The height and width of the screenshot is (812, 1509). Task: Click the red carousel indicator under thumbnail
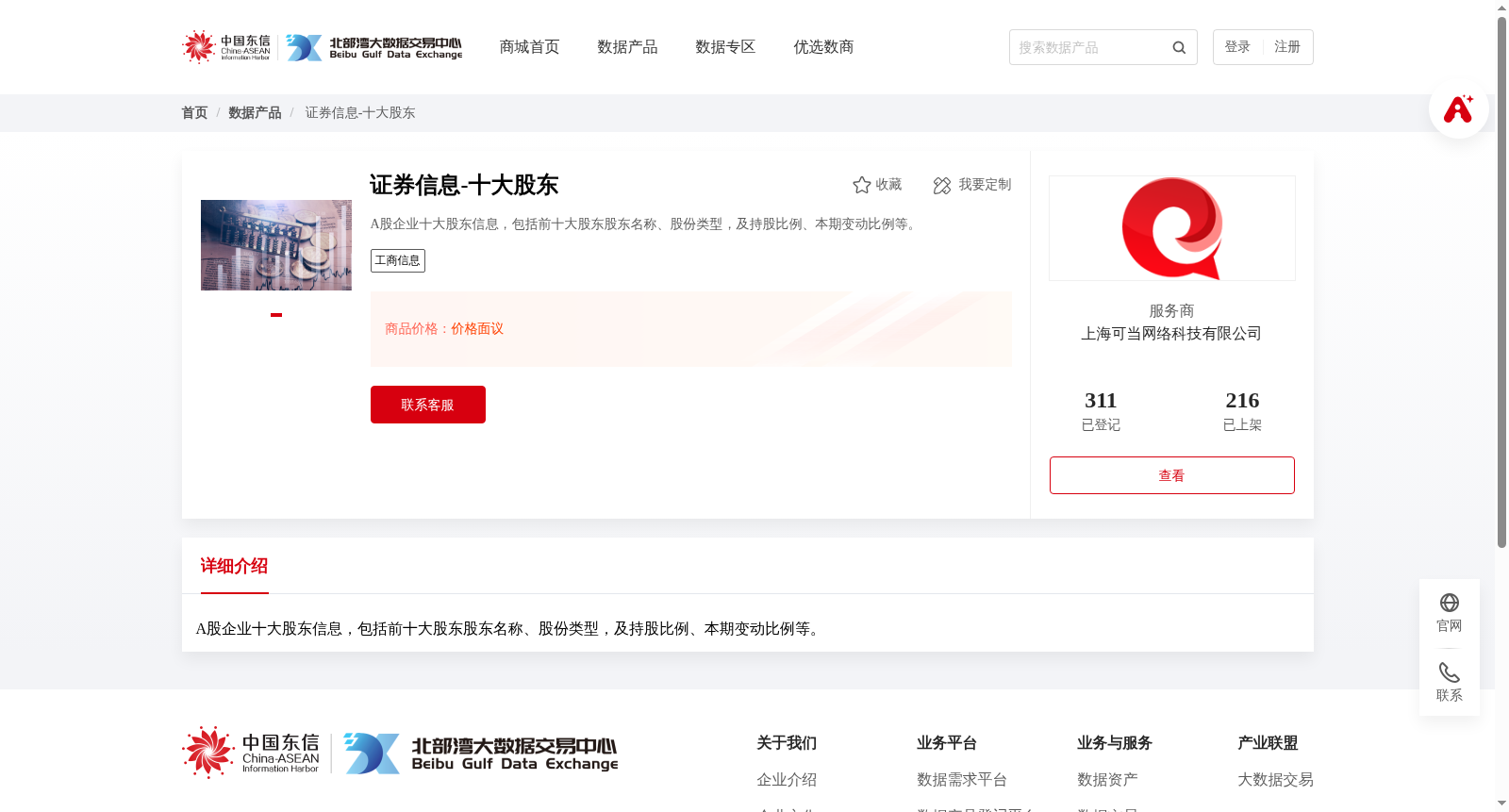tap(276, 315)
